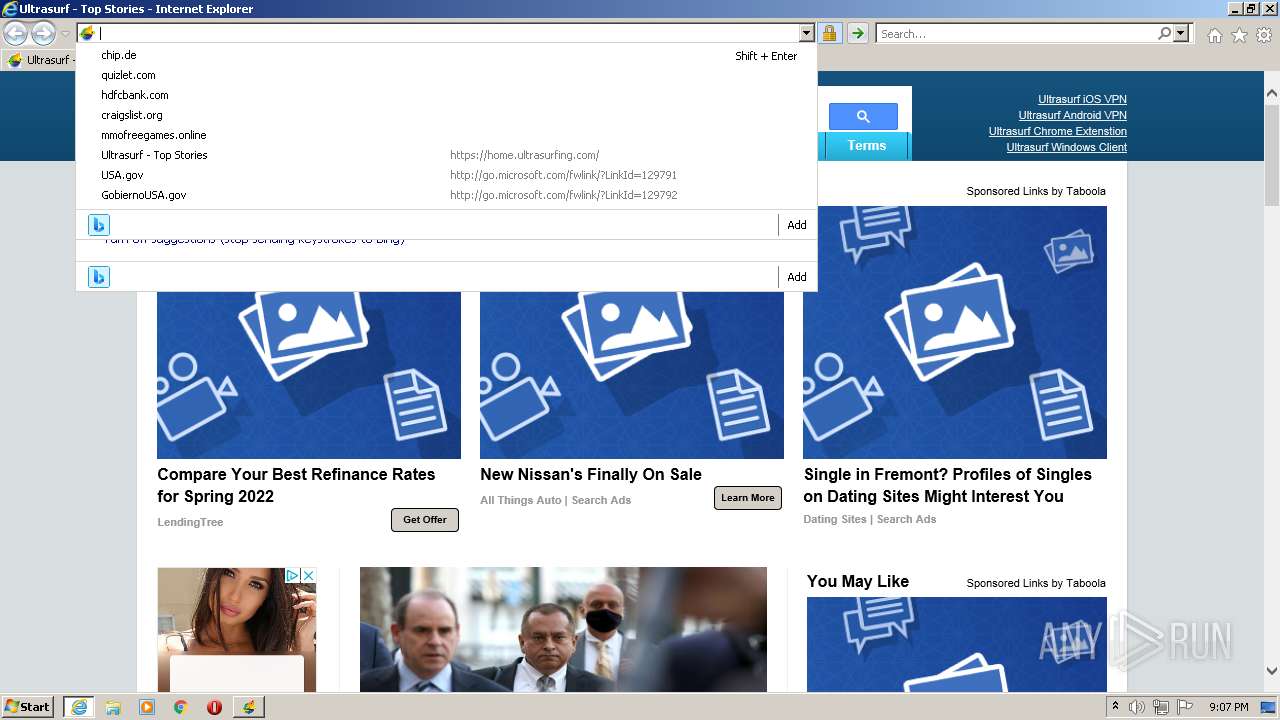Open Single in Fremont dating headline
The width and height of the screenshot is (1280, 720).
[x=947, y=485]
